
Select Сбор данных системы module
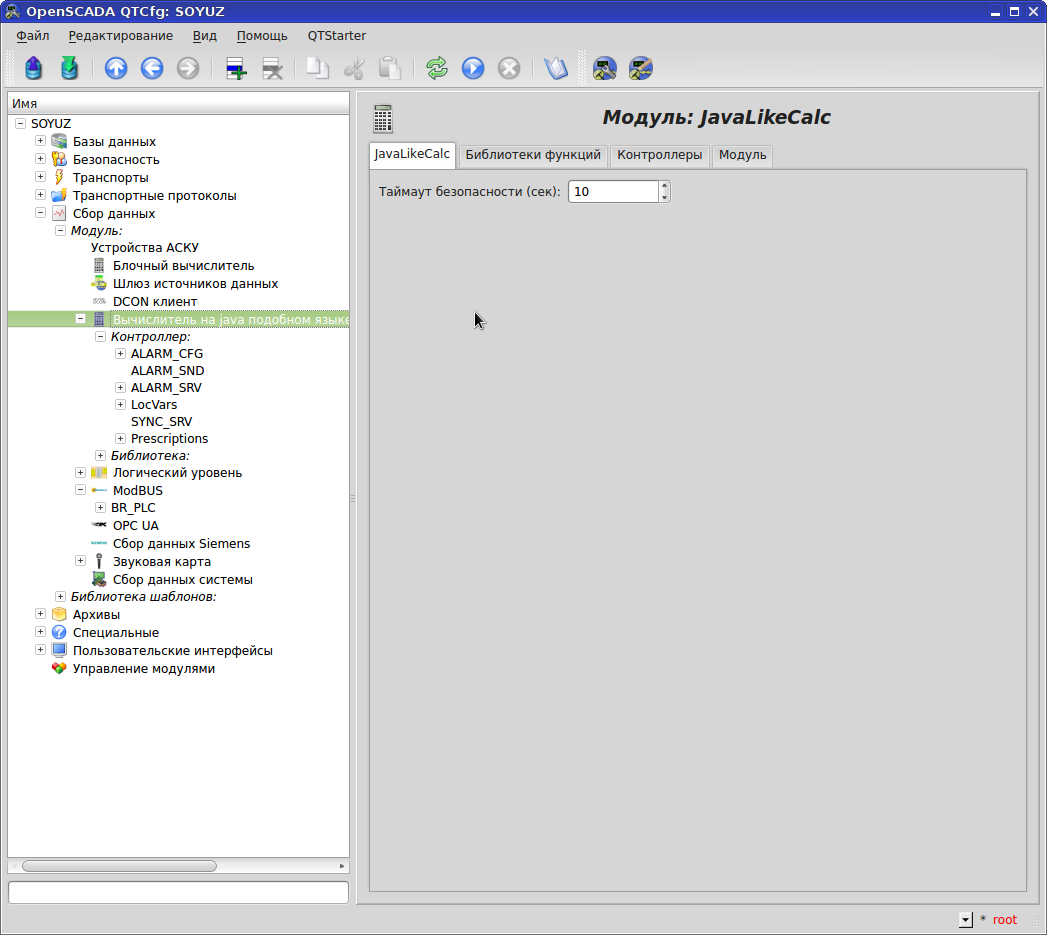pos(182,580)
